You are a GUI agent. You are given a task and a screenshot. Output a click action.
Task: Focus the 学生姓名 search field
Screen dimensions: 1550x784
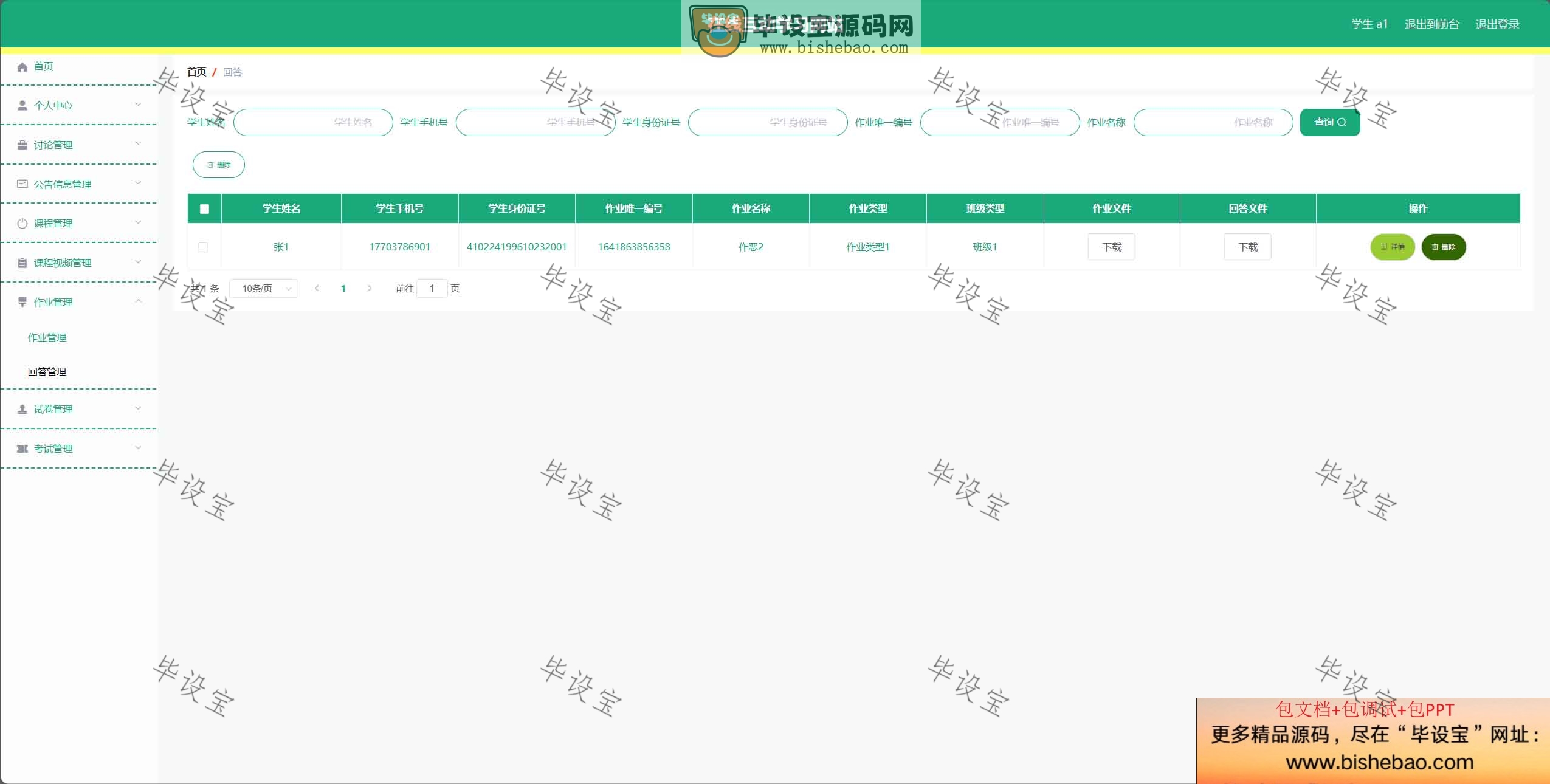pyautogui.click(x=313, y=122)
